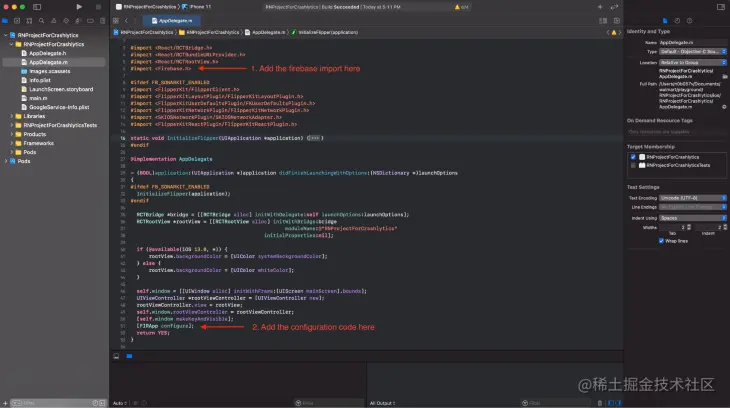Viewport: 730px width, 408px height.
Task: Add an editor pane on right
Action: [617, 20]
